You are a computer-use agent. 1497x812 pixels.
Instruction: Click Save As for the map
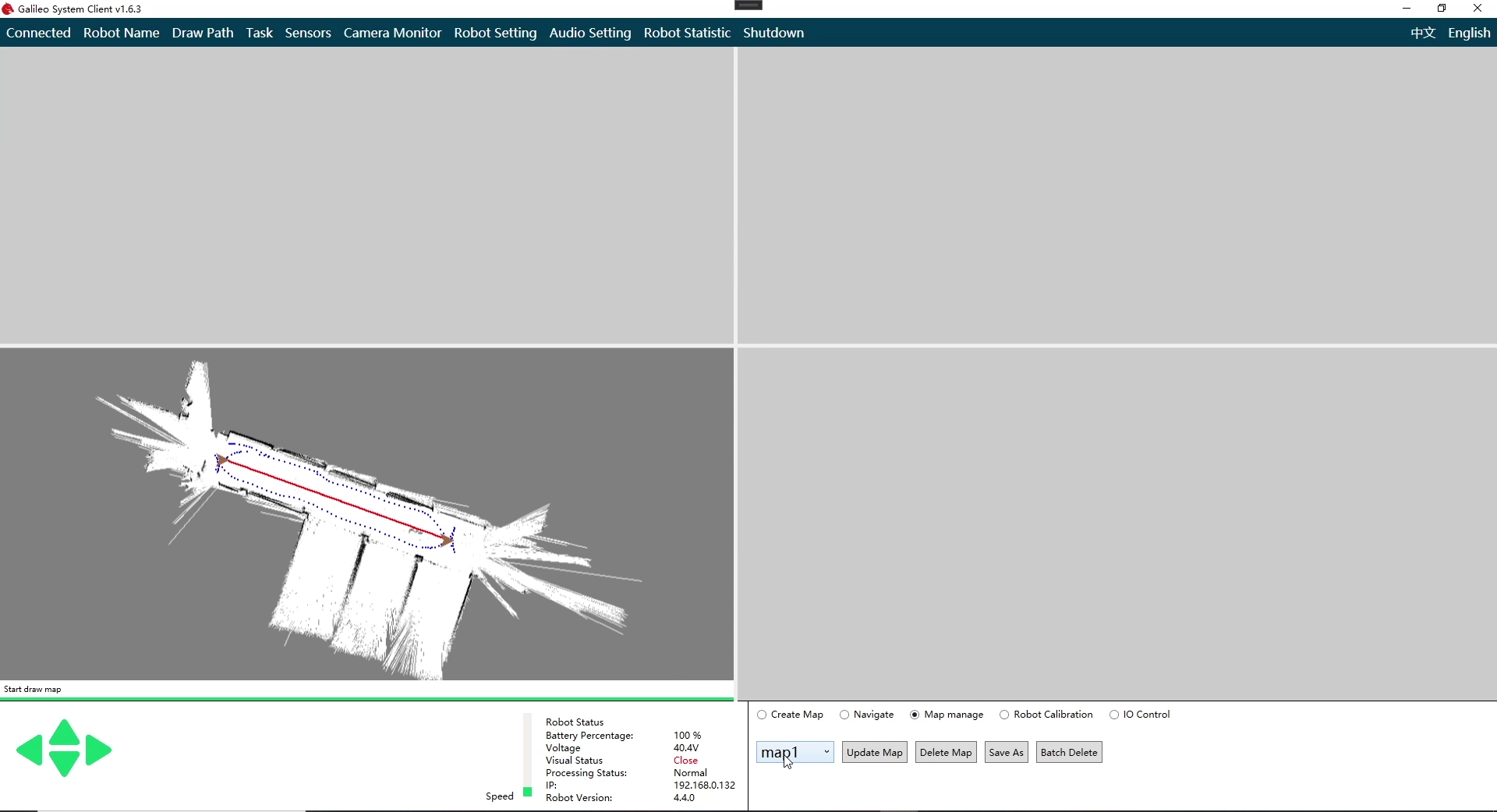(1006, 752)
